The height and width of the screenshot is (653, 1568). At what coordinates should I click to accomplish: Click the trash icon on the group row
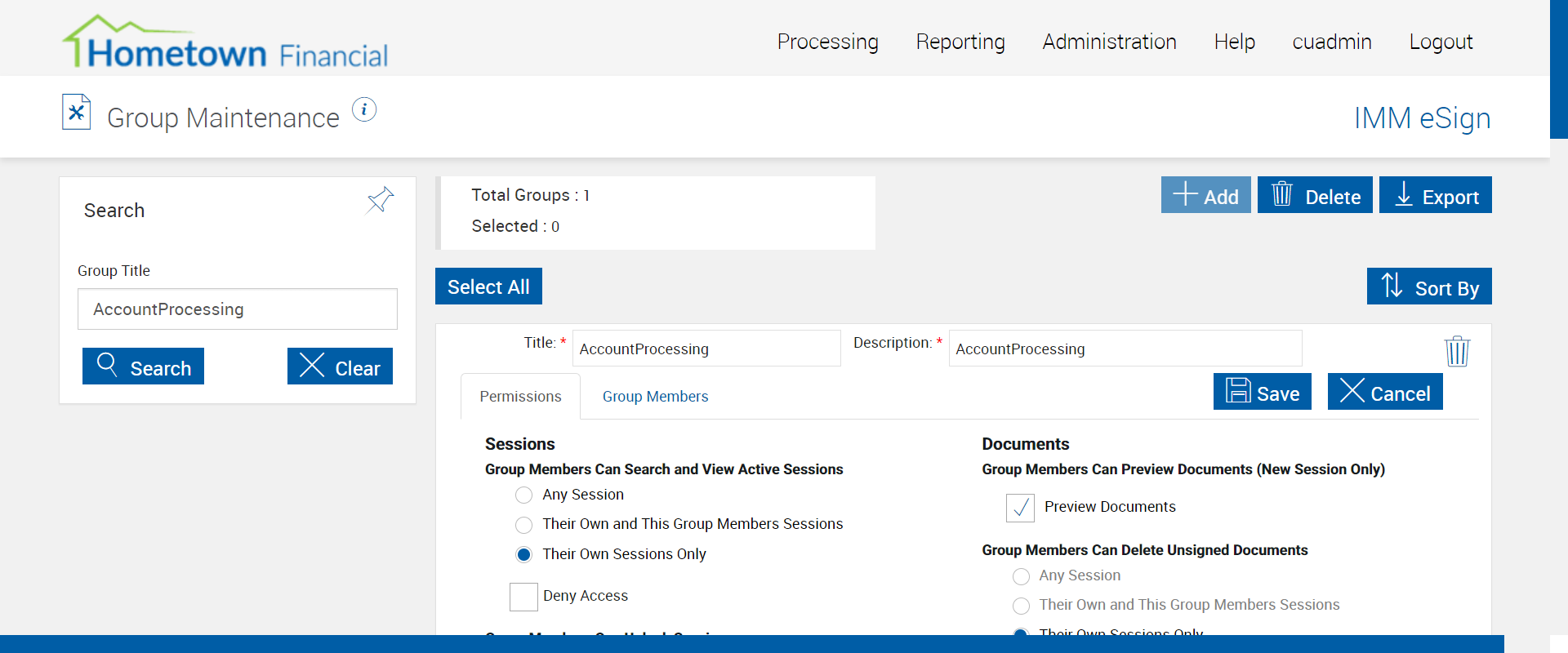pos(1457,352)
